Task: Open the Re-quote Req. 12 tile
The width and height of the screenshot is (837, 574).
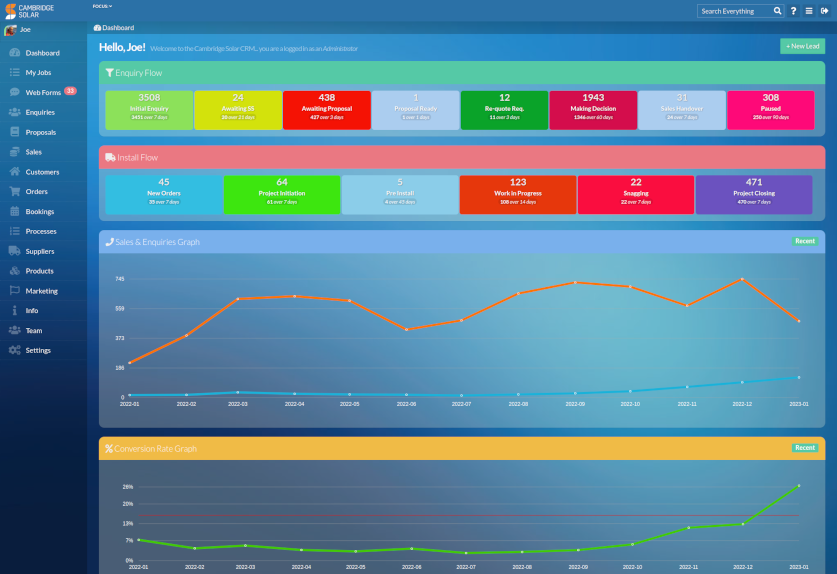Action: pos(504,110)
